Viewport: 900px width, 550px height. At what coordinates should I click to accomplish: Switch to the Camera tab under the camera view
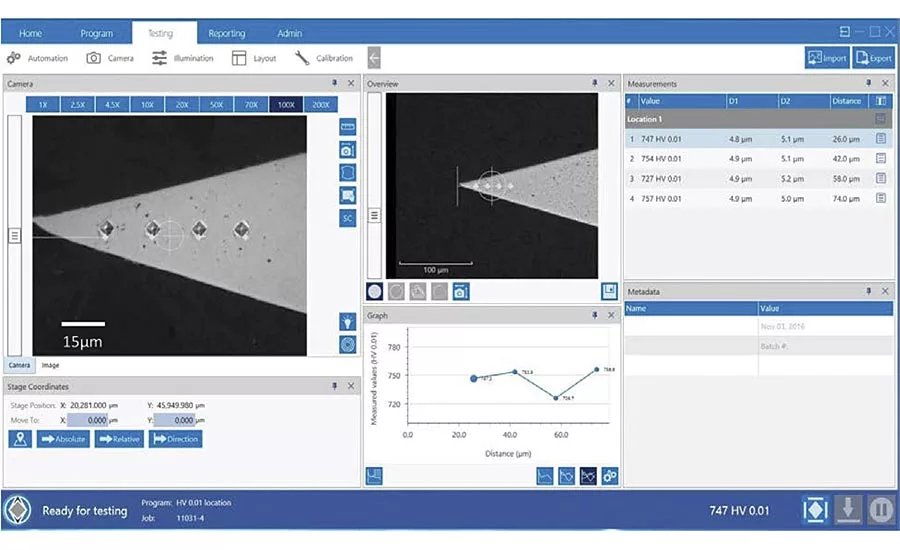(x=20, y=365)
